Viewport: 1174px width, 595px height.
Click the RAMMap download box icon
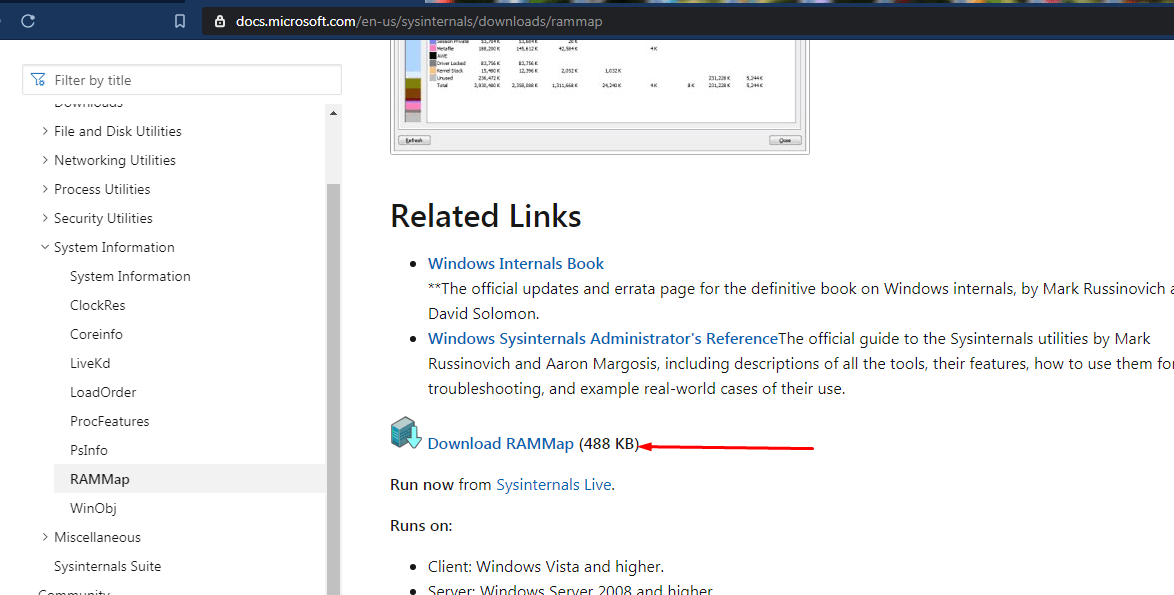point(406,434)
